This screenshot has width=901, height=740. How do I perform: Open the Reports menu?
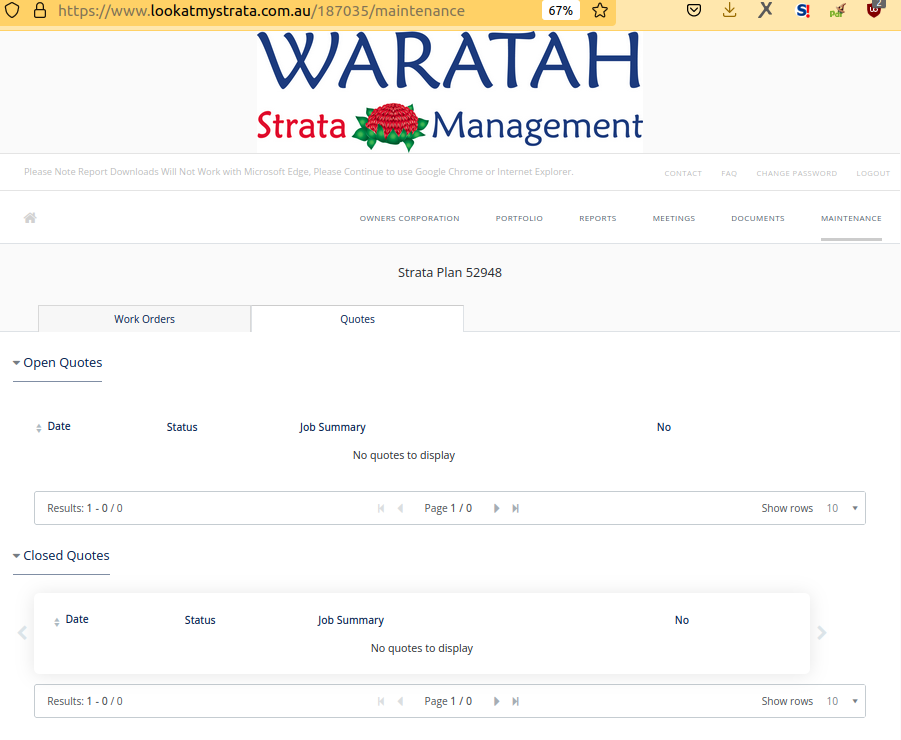click(x=598, y=218)
